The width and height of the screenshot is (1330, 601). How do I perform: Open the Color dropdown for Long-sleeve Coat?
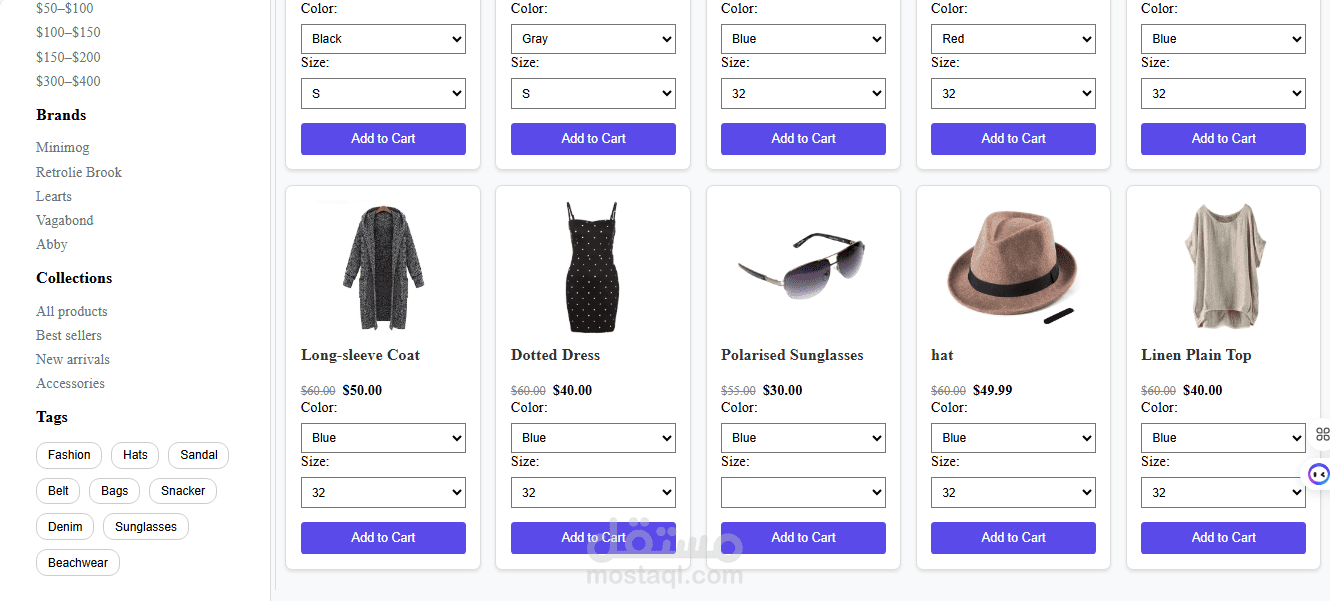383,438
